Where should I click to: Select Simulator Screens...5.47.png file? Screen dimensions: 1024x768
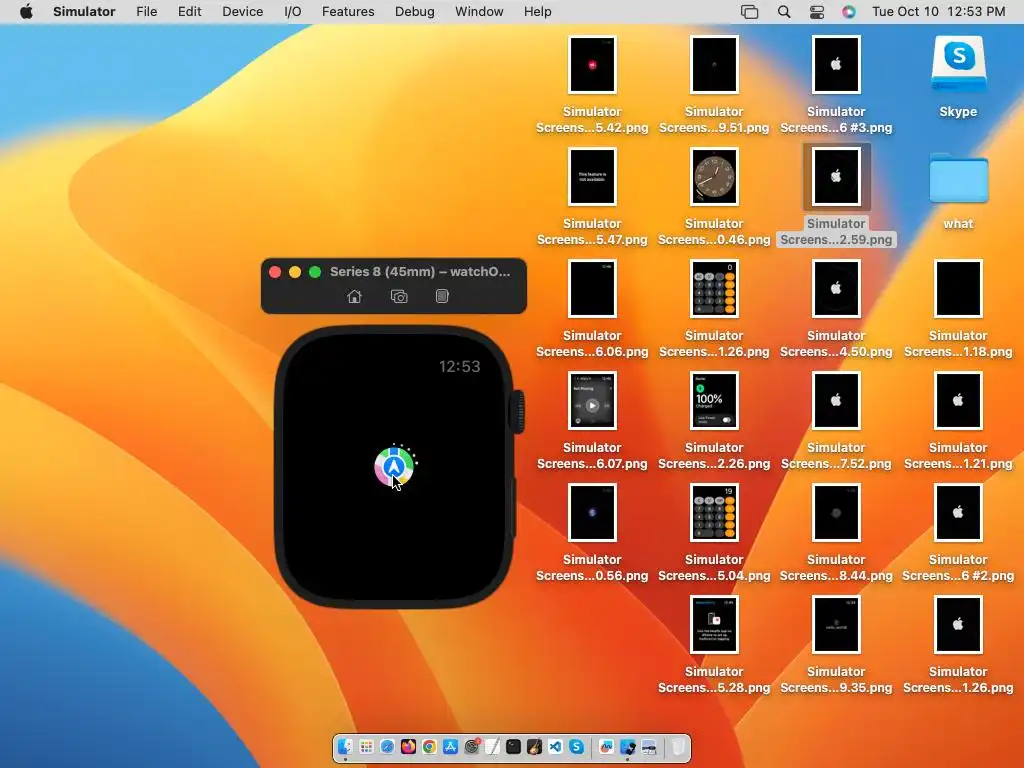pyautogui.click(x=592, y=176)
